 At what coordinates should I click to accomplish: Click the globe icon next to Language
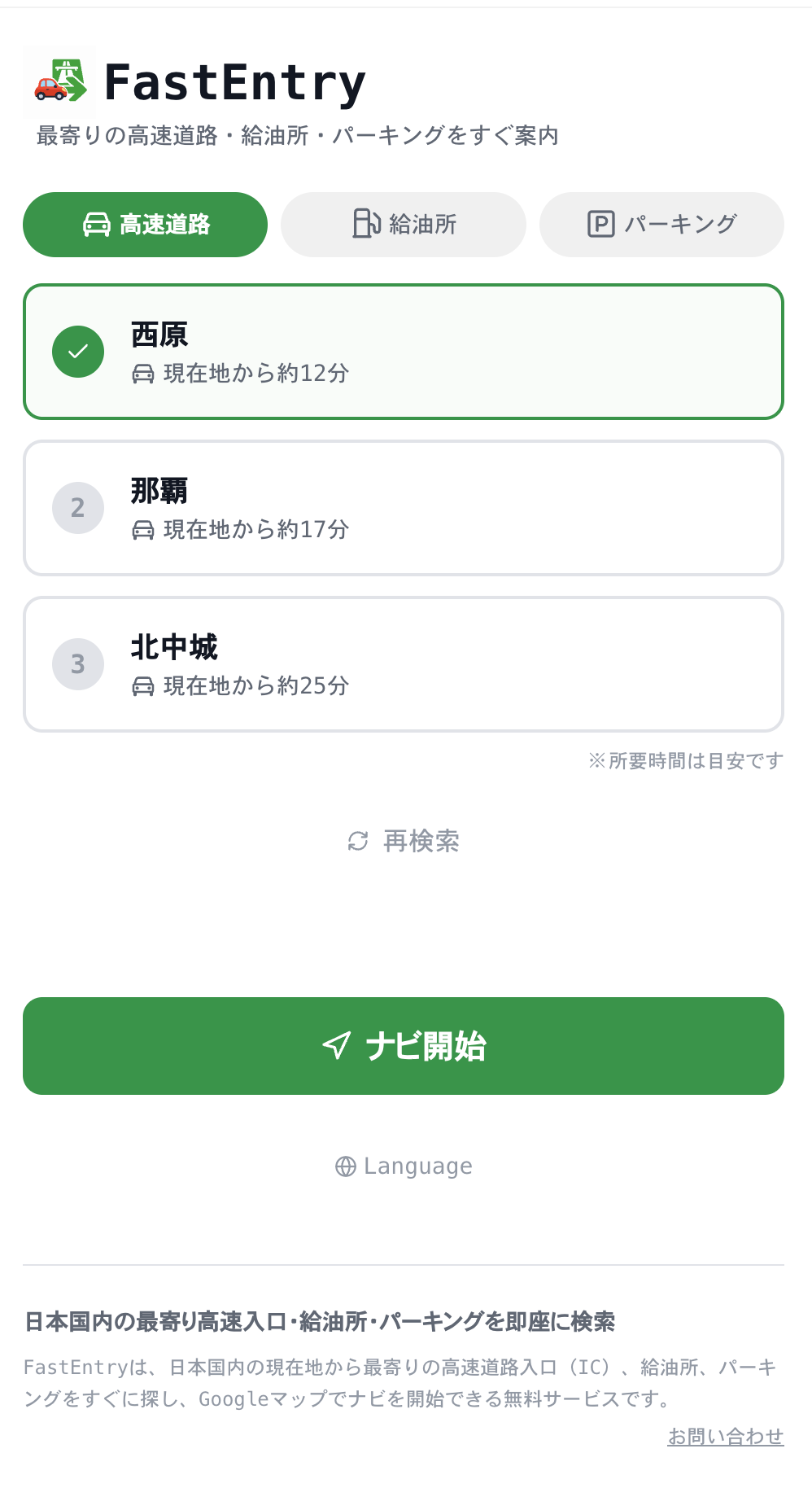[x=346, y=1166]
